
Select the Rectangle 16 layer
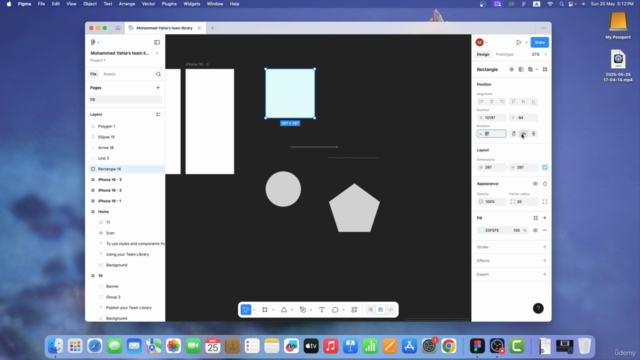[127, 169]
